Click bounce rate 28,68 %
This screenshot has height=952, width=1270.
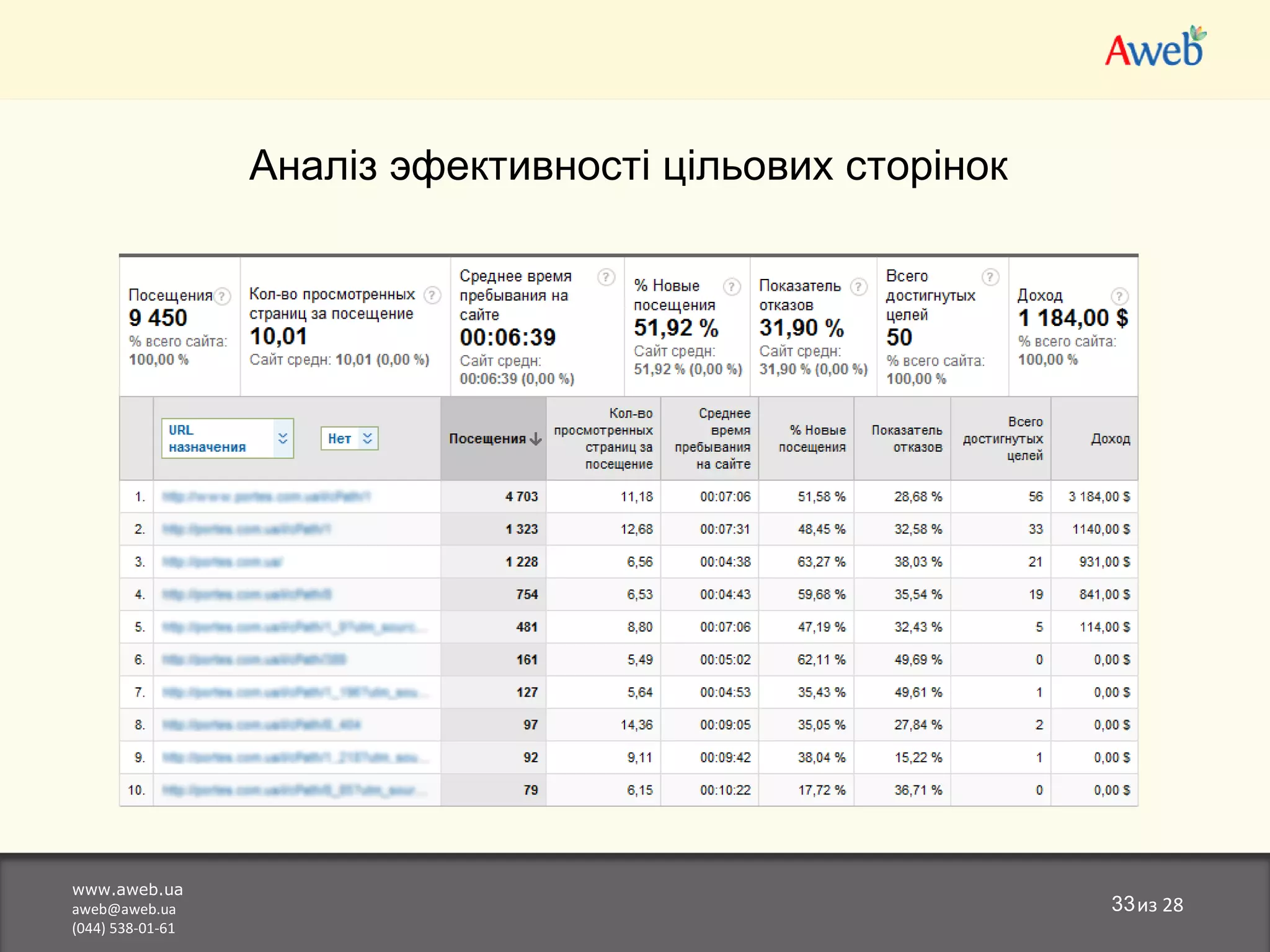click(x=918, y=496)
